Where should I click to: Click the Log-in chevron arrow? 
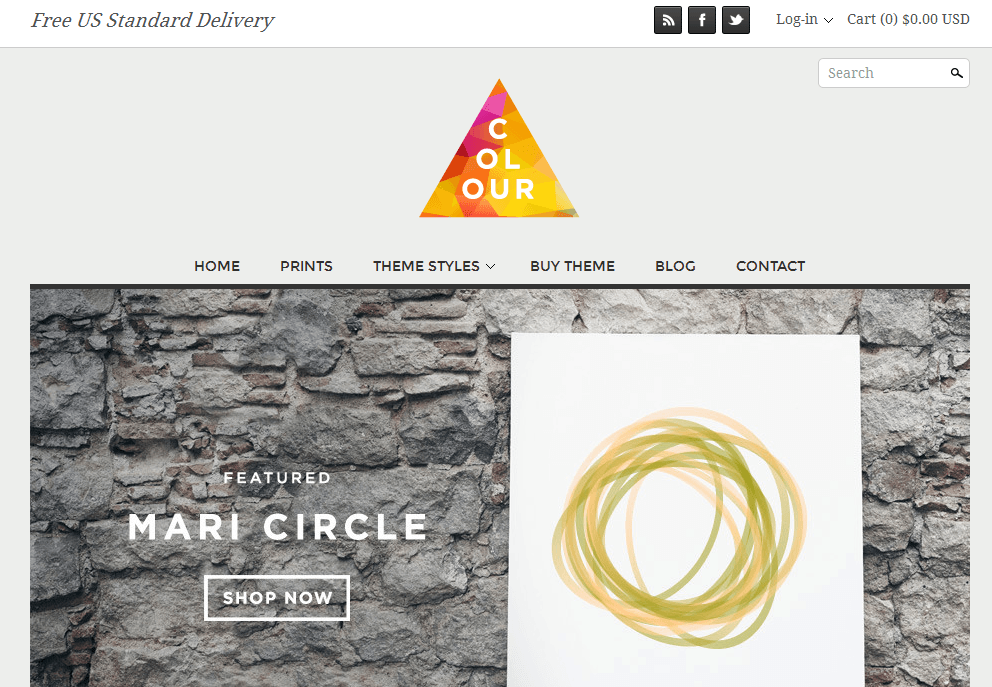pos(828,21)
